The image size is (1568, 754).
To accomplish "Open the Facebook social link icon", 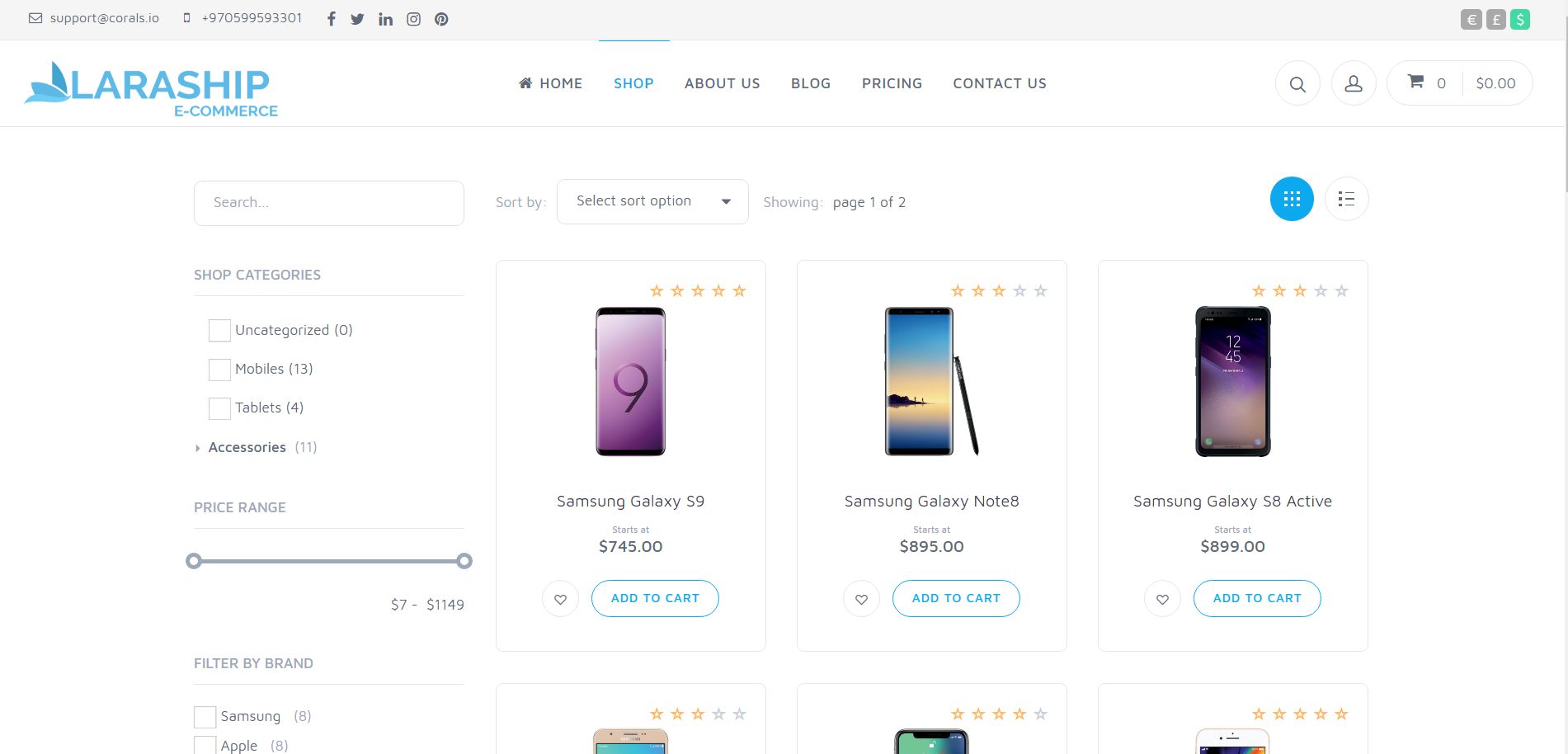I will [331, 19].
